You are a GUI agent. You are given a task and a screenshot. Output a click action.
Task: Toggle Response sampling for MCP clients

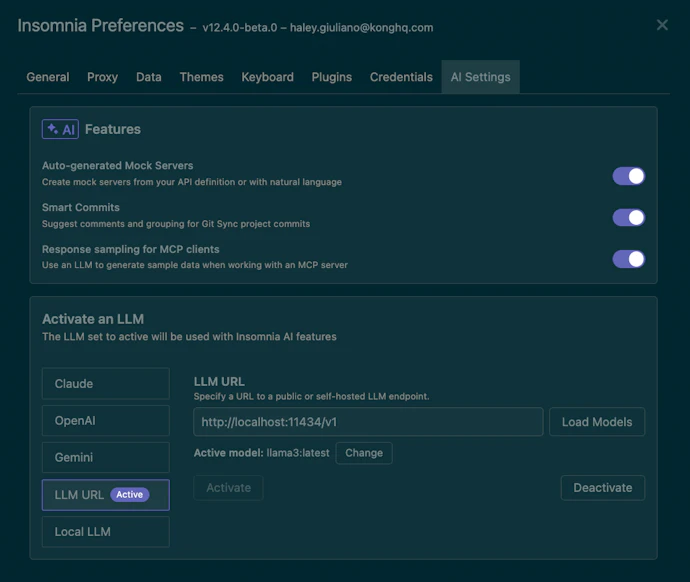coord(628,259)
